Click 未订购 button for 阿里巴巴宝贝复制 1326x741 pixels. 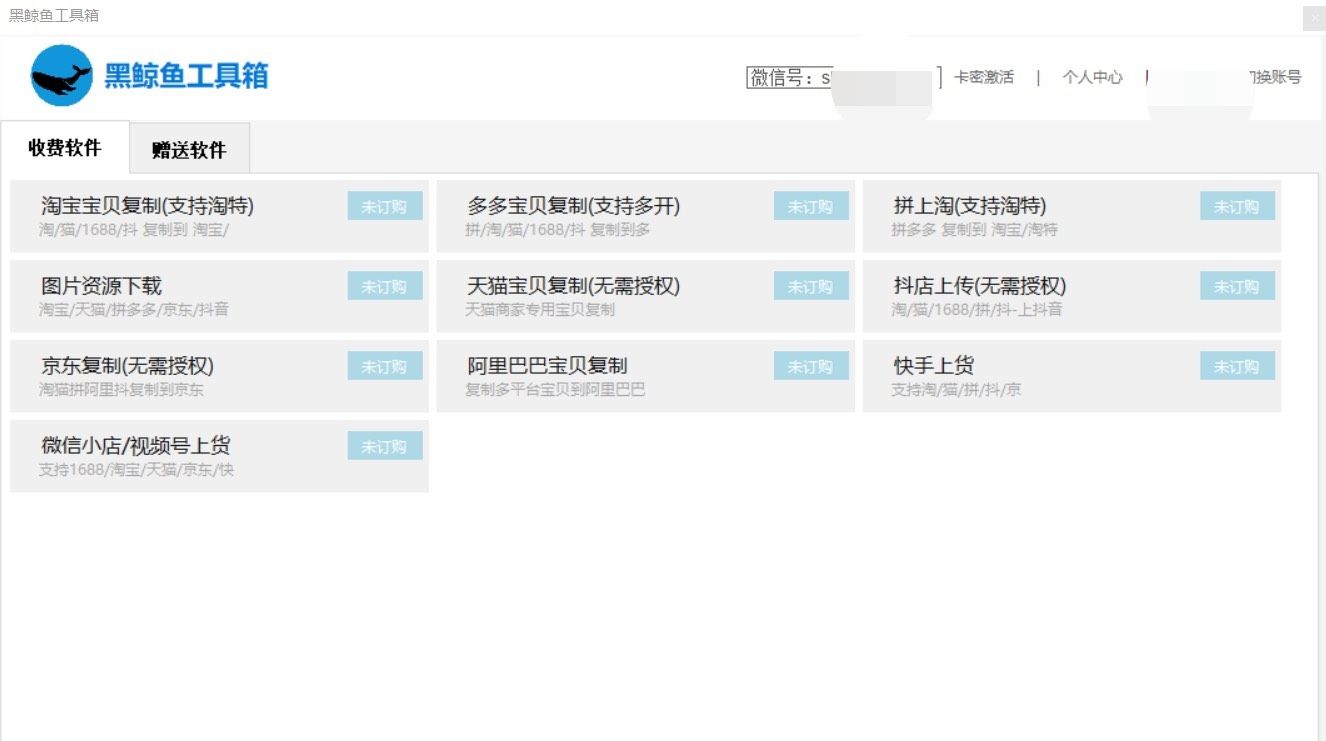coord(811,366)
